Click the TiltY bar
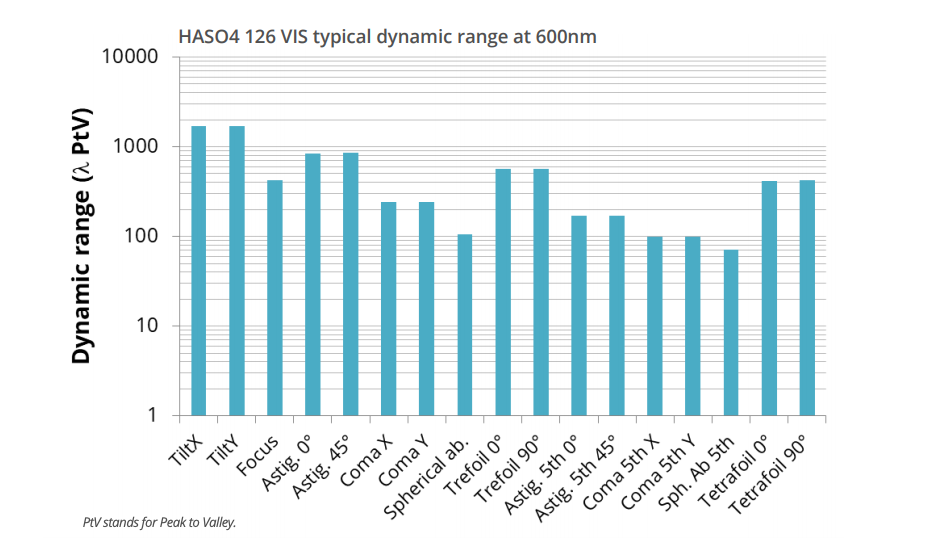 [236, 271]
